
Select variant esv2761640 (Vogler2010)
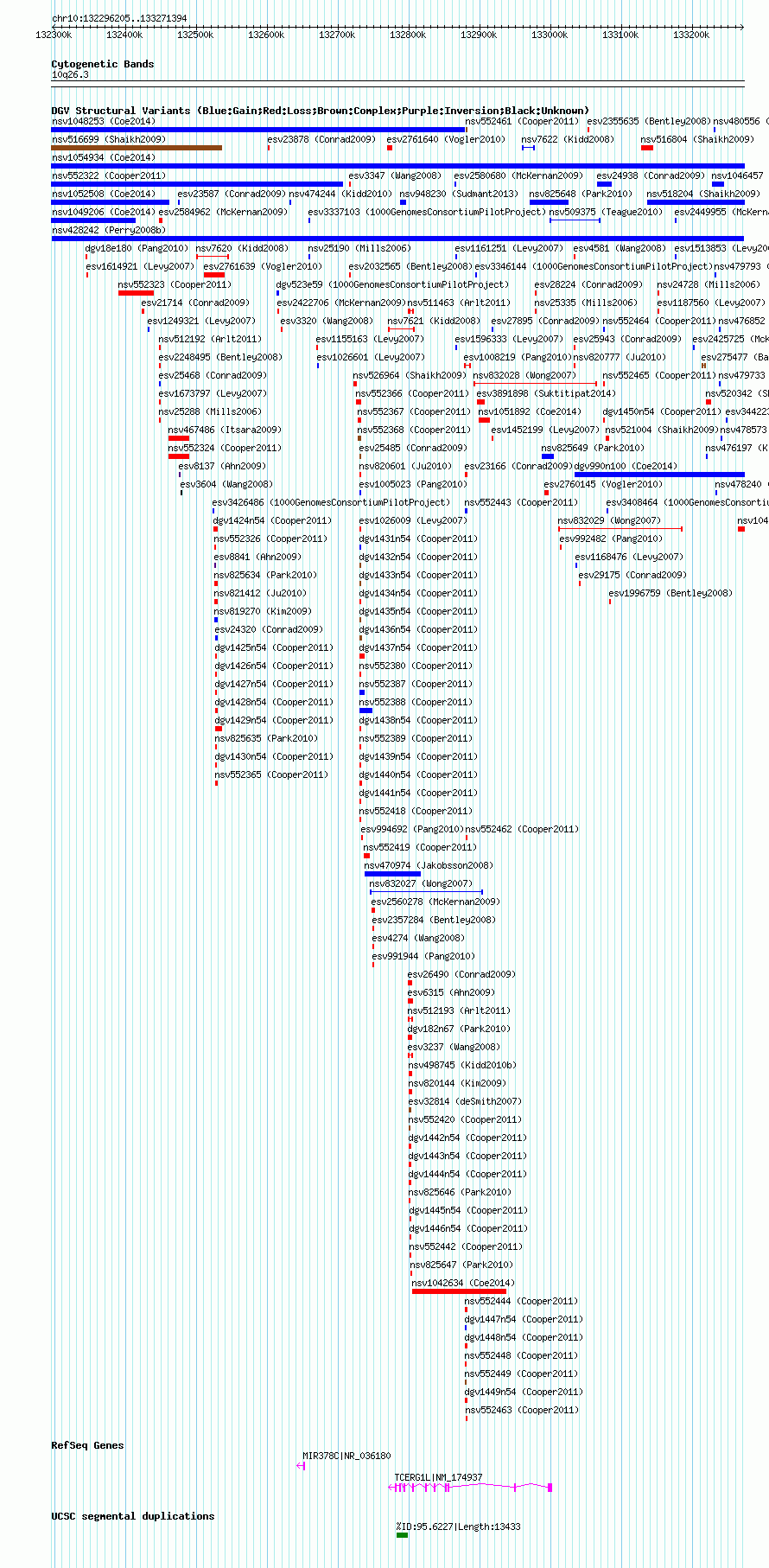pyautogui.click(x=446, y=139)
